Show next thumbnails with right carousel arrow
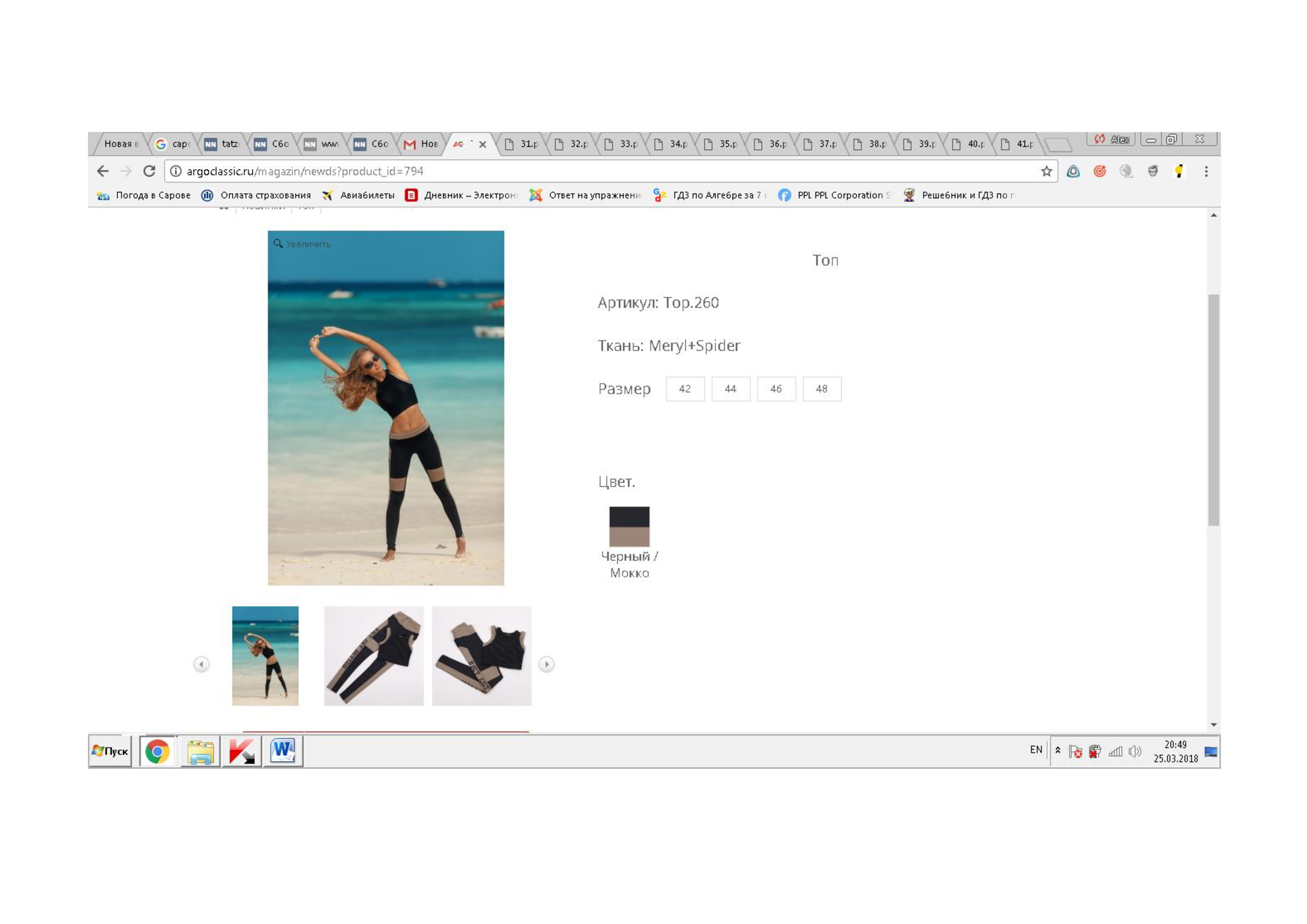Viewport: 1307px width, 924px height. [x=547, y=664]
